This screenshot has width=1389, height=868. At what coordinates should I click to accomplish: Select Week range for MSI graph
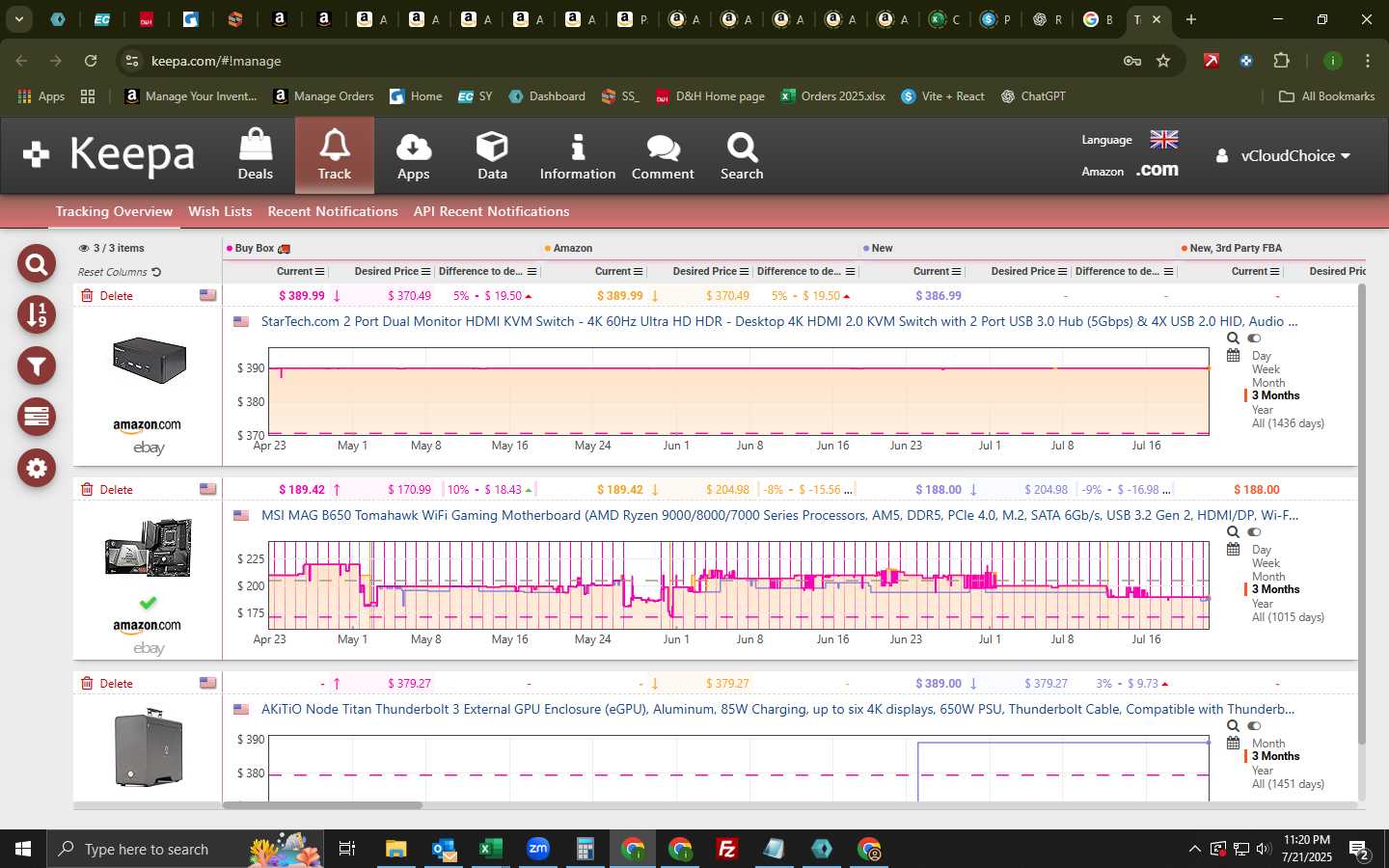click(1266, 563)
